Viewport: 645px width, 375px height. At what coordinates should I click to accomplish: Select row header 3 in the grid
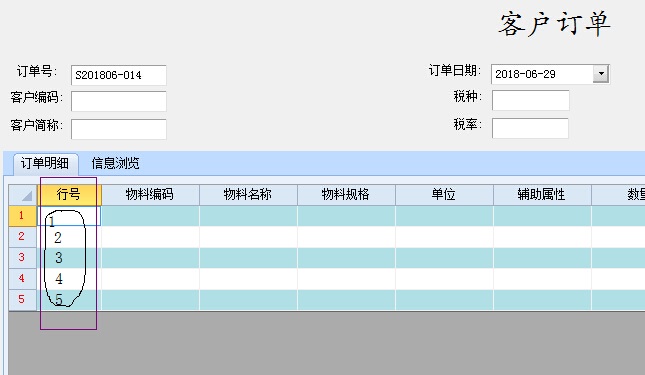pyautogui.click(x=23, y=258)
